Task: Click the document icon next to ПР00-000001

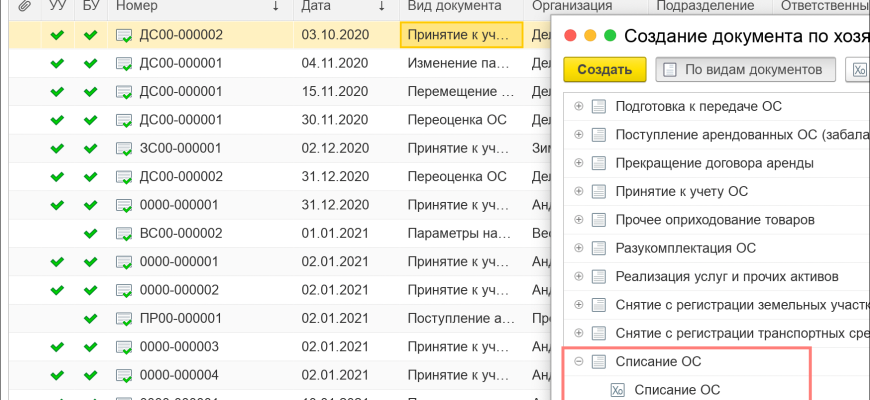Action: [x=125, y=318]
